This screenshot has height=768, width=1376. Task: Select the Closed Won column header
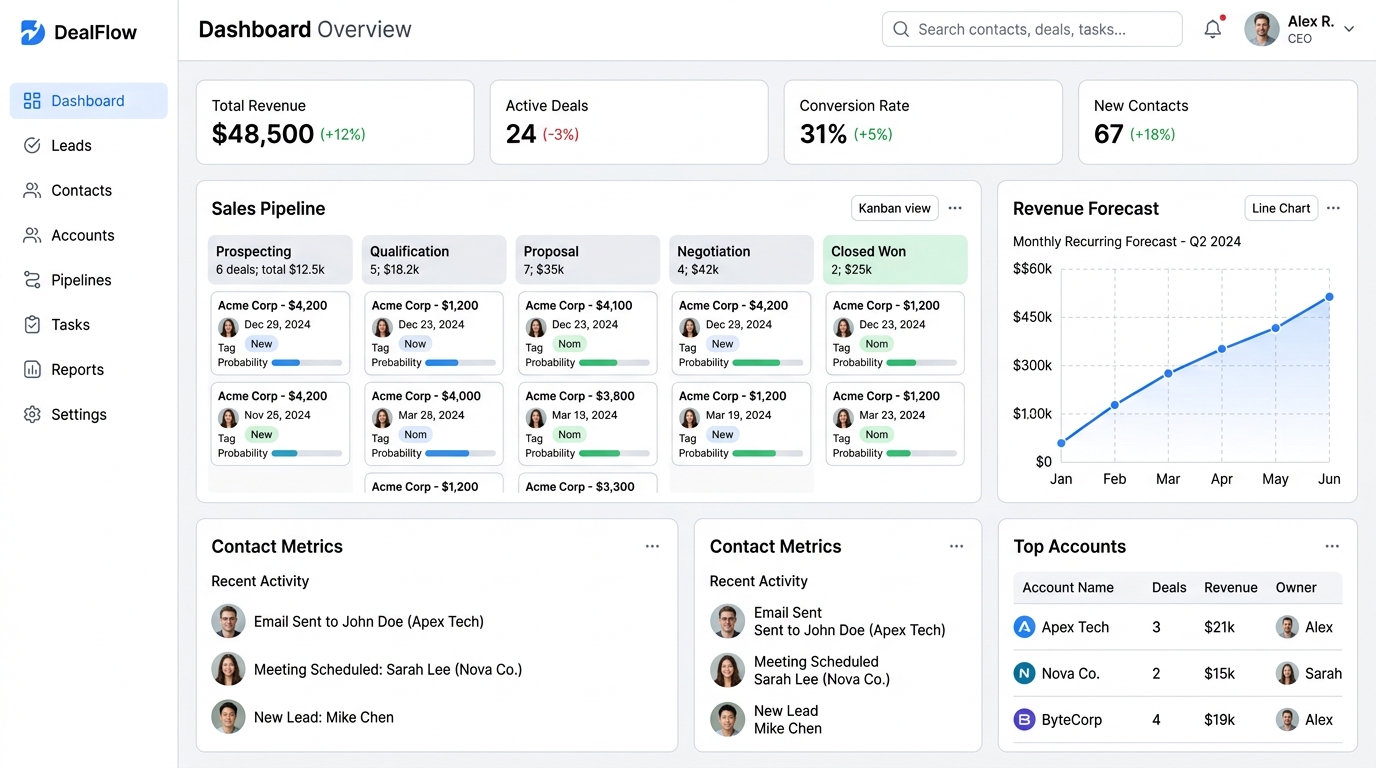895,260
